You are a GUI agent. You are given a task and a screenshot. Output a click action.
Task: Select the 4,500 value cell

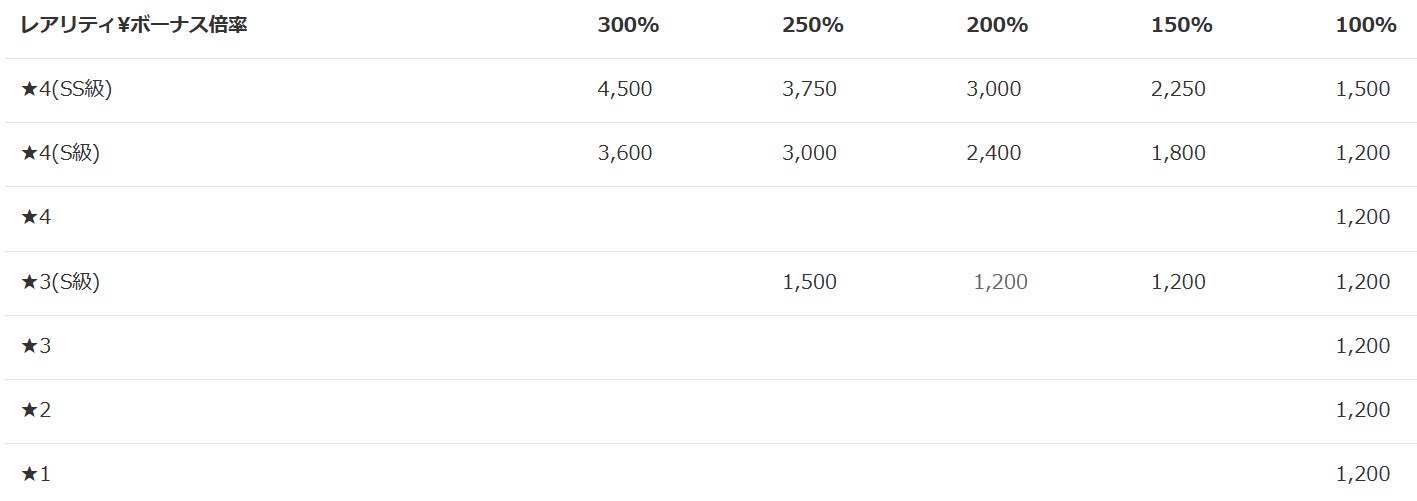[625, 89]
